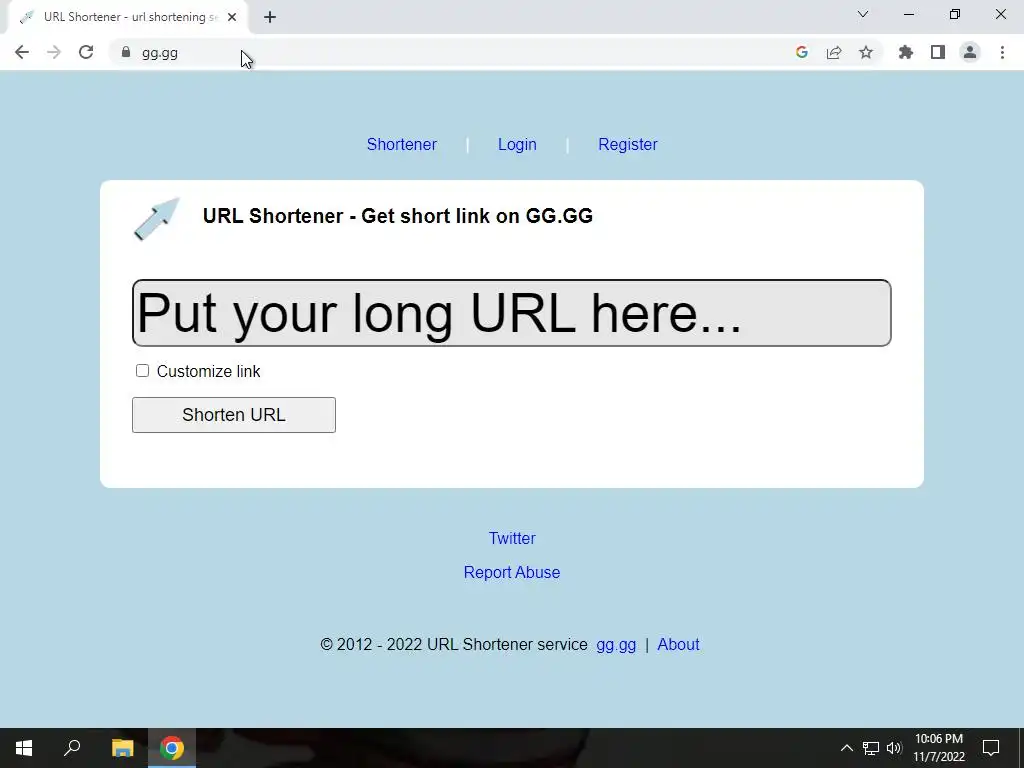
Task: View site info via the padlock icon
Action: [126, 52]
